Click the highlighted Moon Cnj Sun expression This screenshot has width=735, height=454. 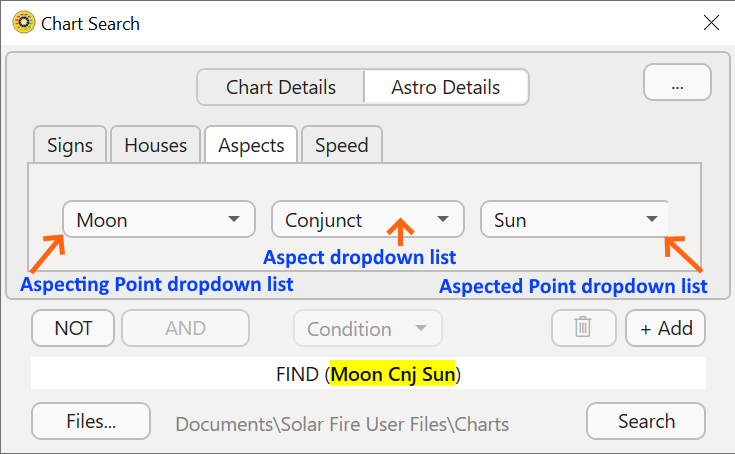pos(393,374)
